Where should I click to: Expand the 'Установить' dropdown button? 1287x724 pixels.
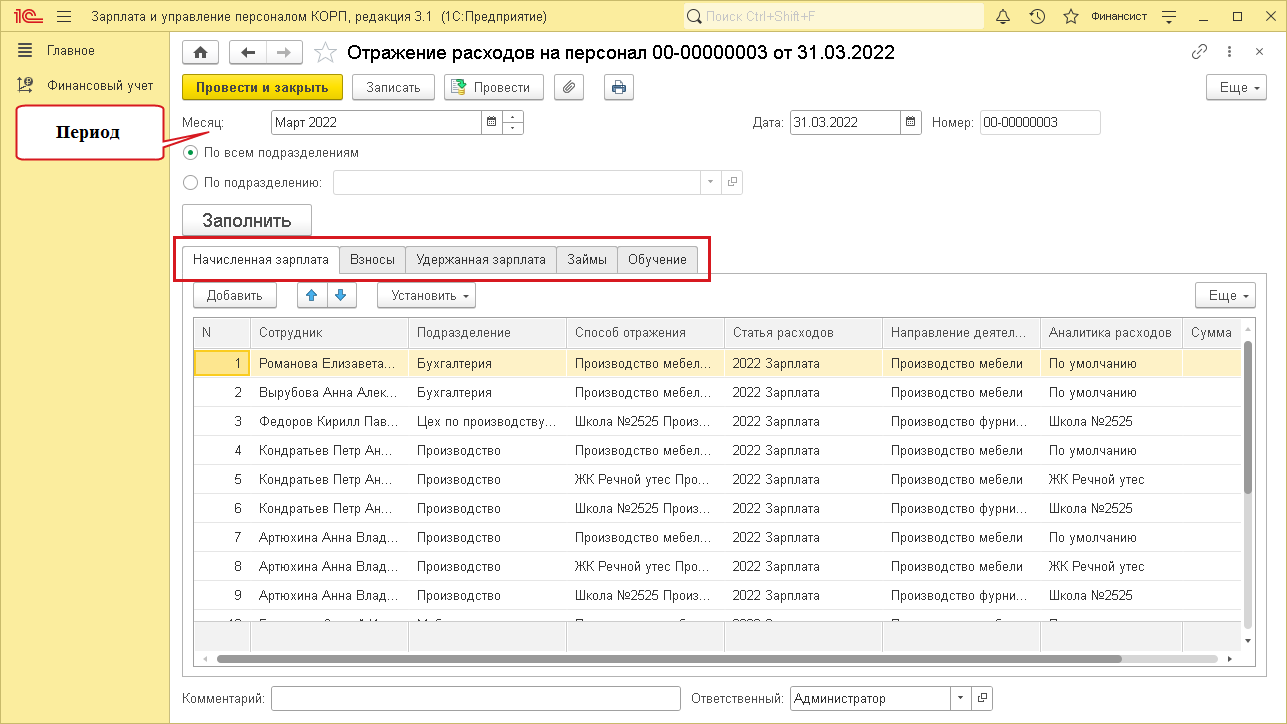click(426, 295)
